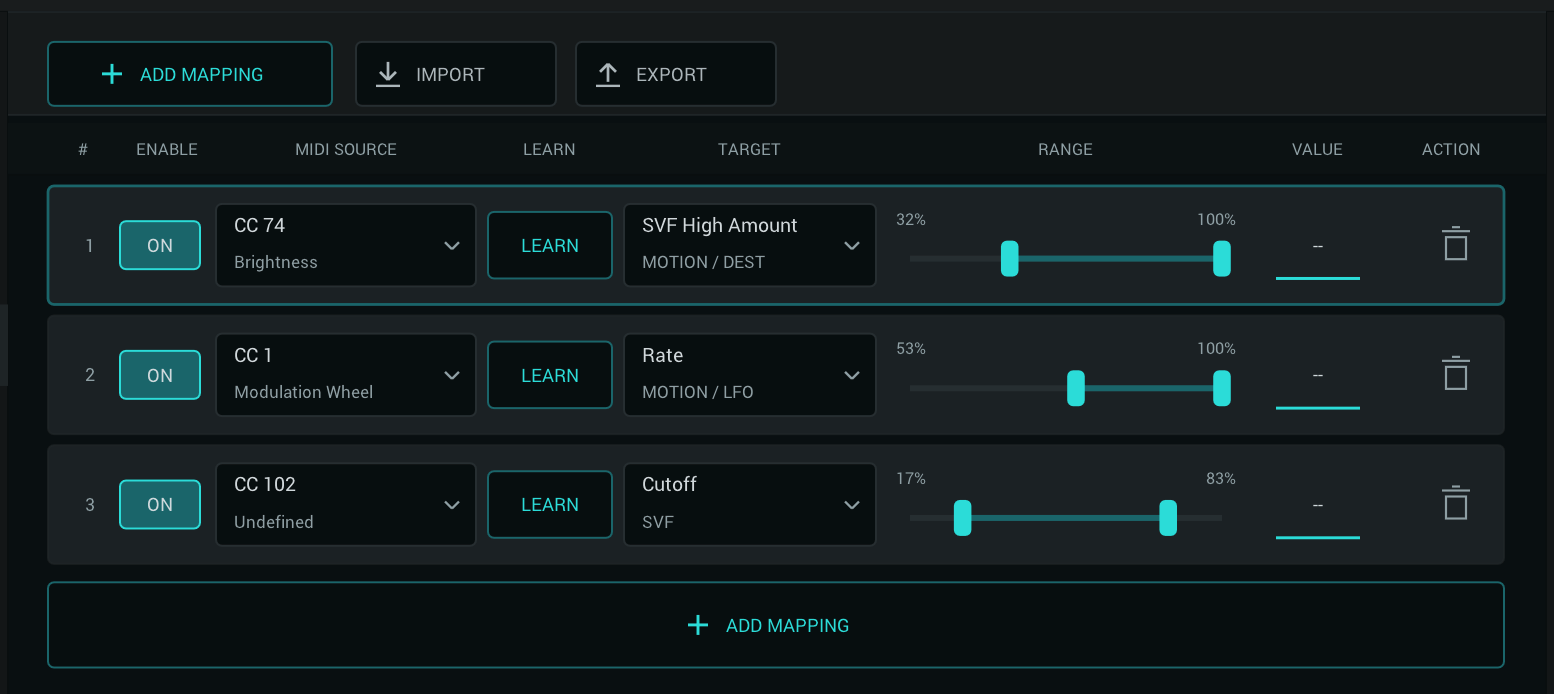This screenshot has height=694, width=1554.
Task: Click the top Add Mapping button
Action: click(x=190, y=74)
